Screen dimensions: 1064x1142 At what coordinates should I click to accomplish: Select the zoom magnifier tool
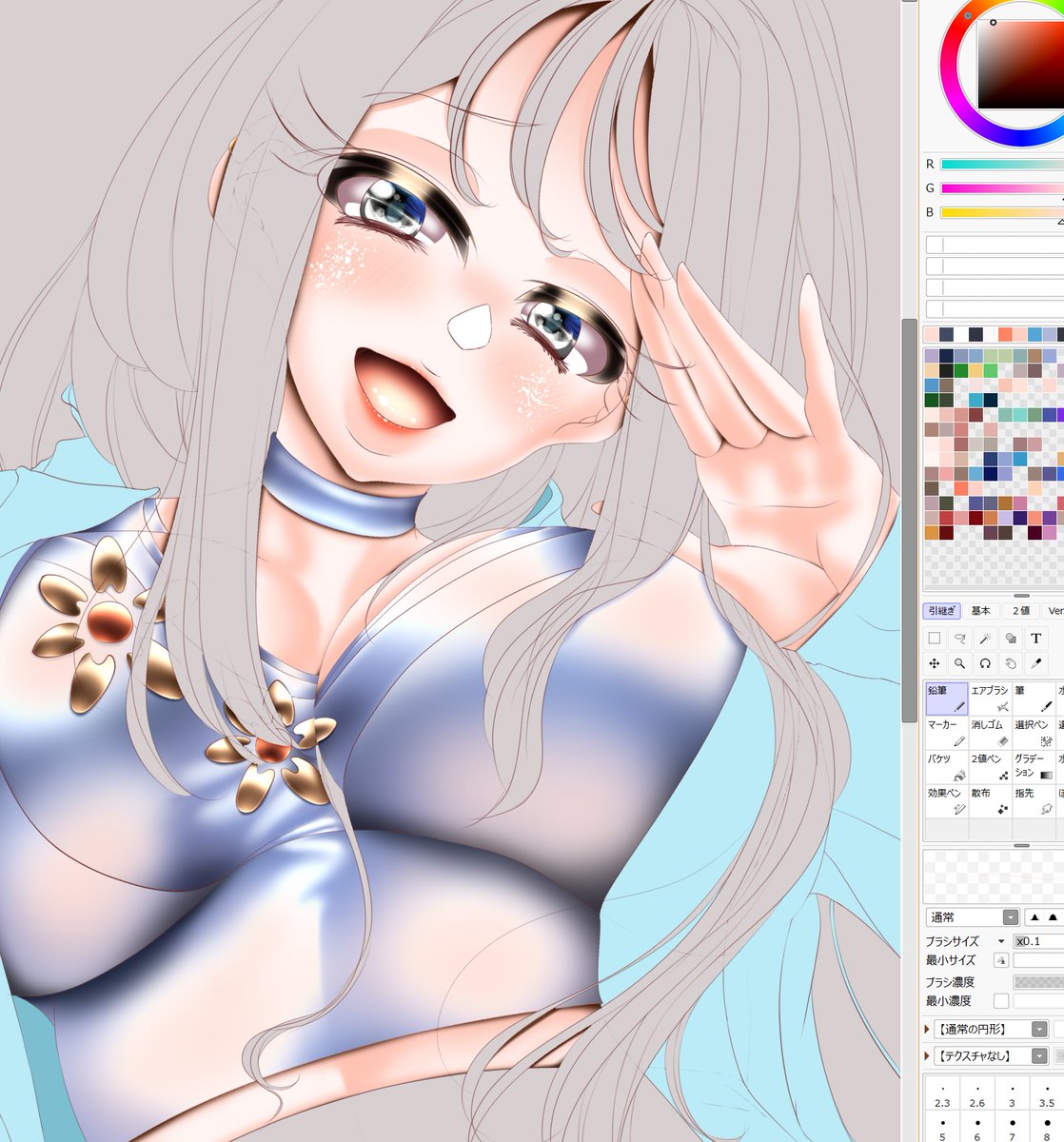[x=960, y=663]
